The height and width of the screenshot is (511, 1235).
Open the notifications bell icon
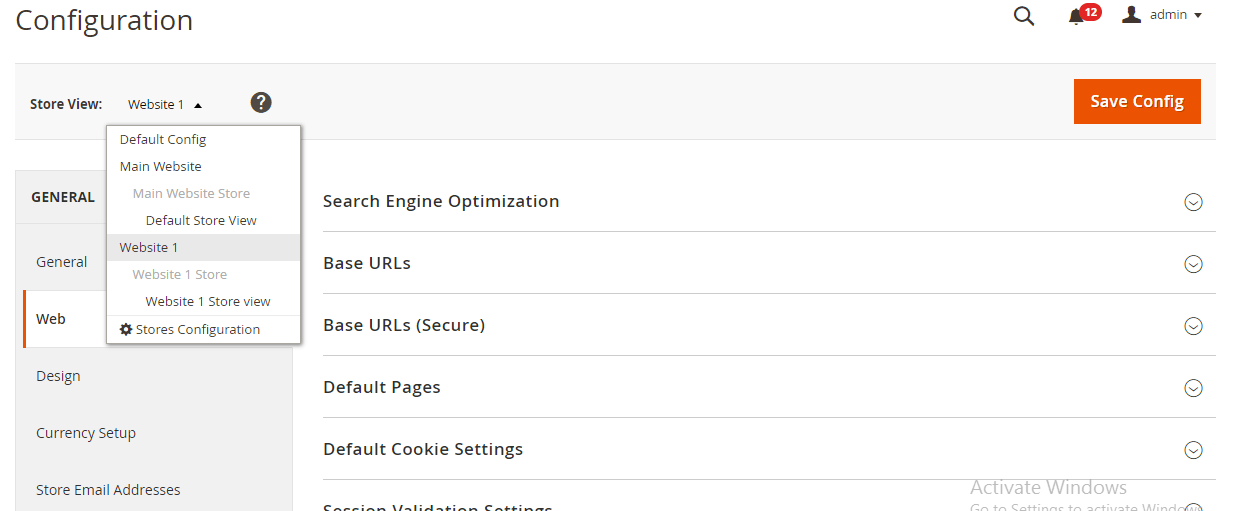click(x=1076, y=16)
